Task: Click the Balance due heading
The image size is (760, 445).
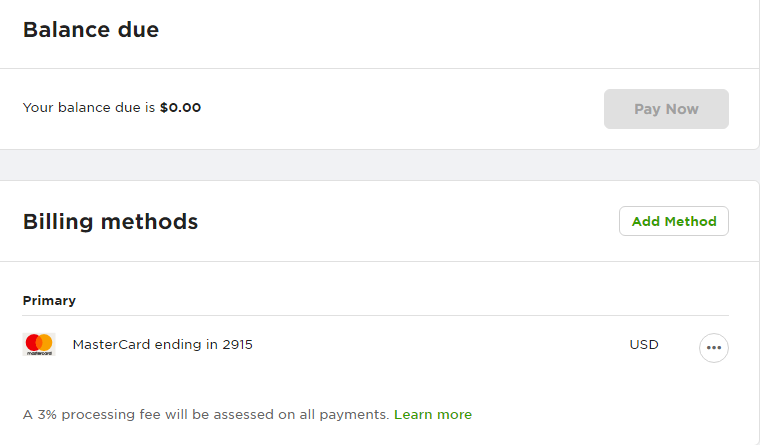Action: [x=91, y=30]
